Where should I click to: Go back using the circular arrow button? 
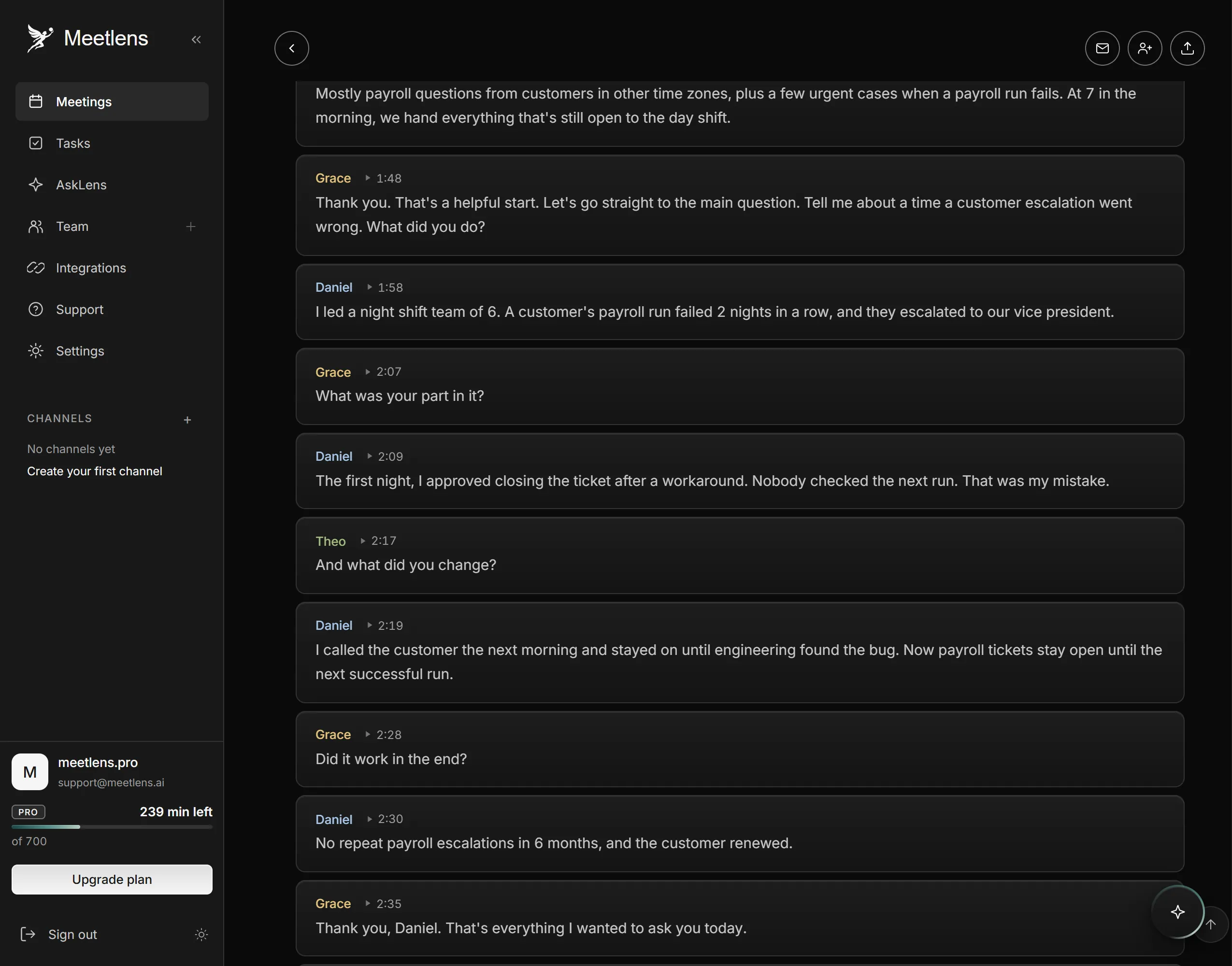[292, 48]
